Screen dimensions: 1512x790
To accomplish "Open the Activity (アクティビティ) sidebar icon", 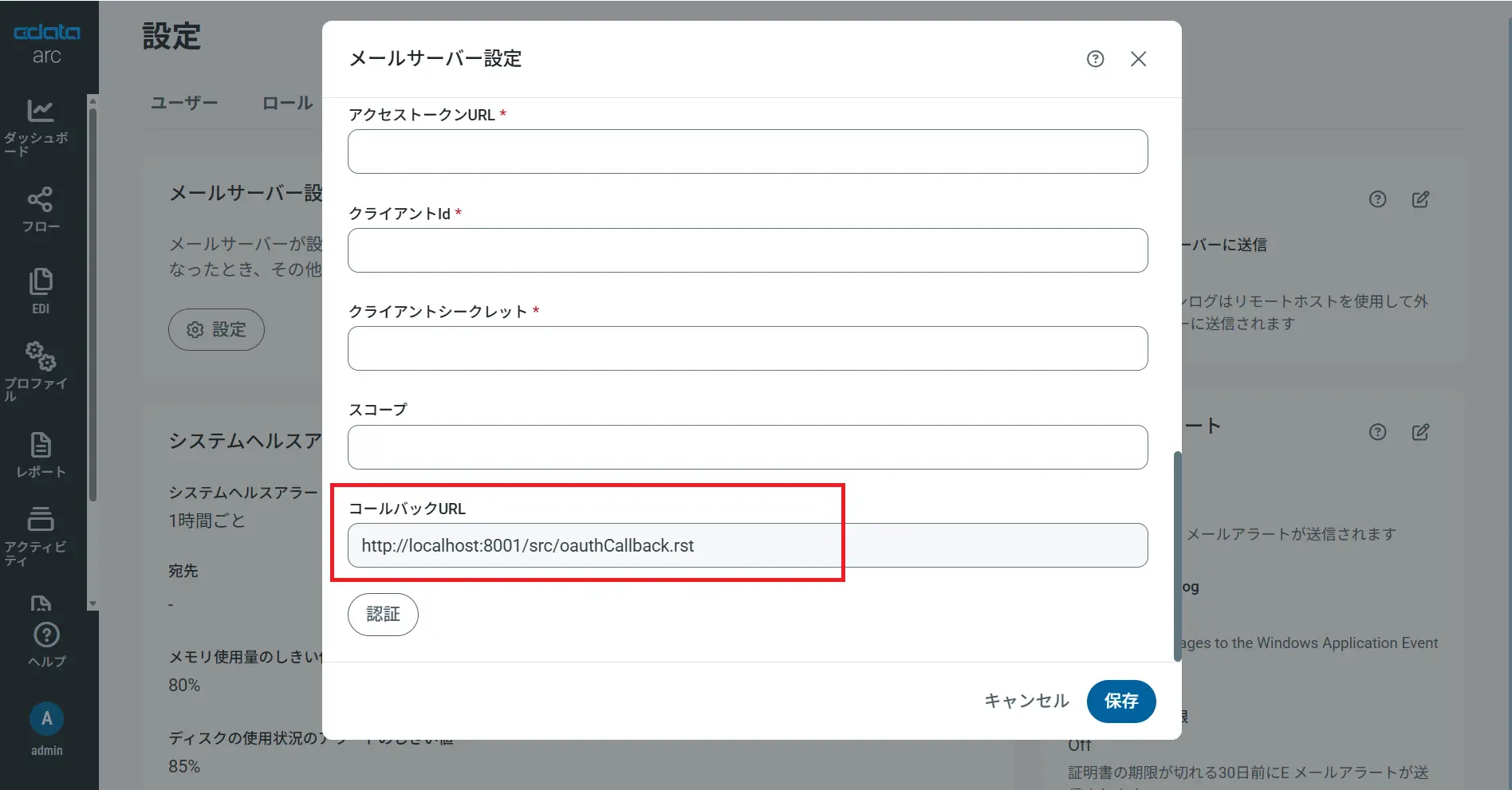I will coord(40,520).
